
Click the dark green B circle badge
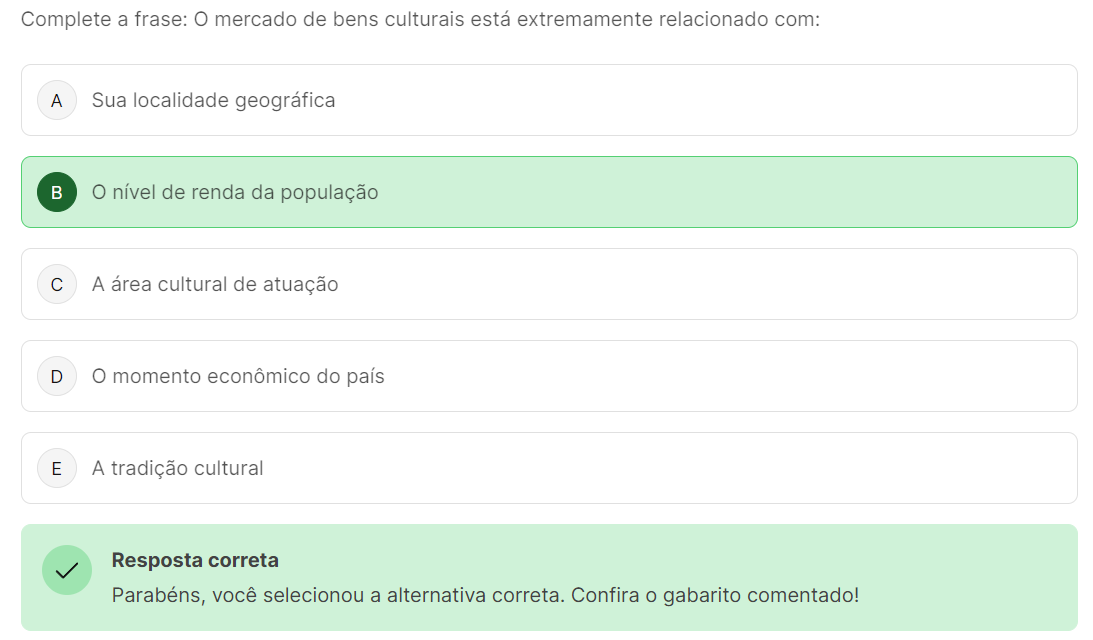tap(57, 192)
